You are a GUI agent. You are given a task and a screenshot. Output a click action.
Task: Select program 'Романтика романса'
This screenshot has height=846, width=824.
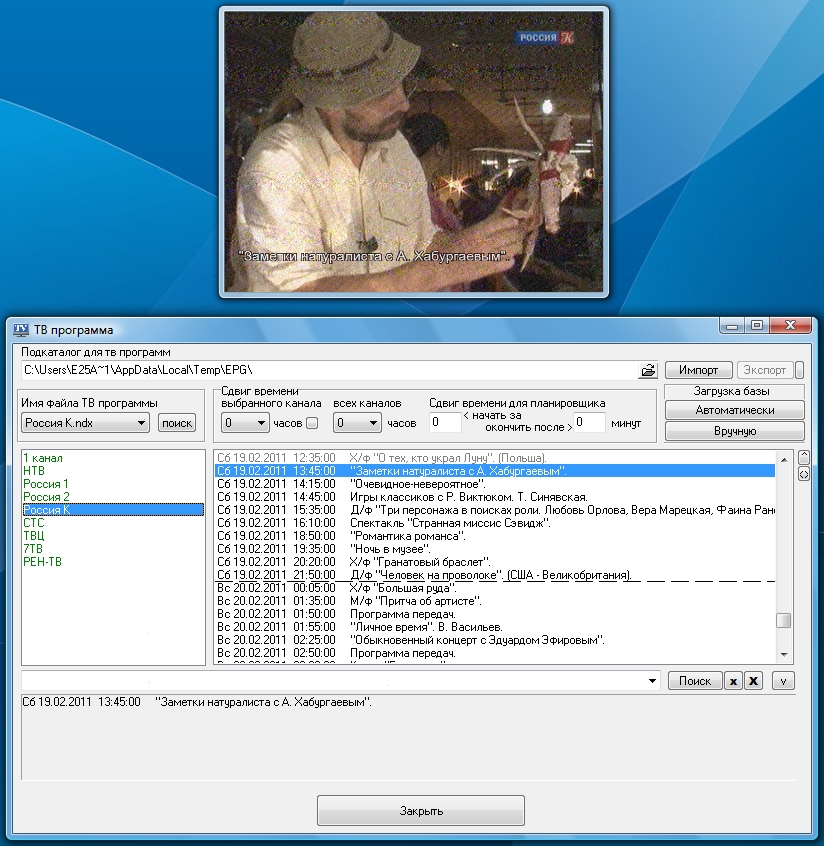click(x=495, y=536)
